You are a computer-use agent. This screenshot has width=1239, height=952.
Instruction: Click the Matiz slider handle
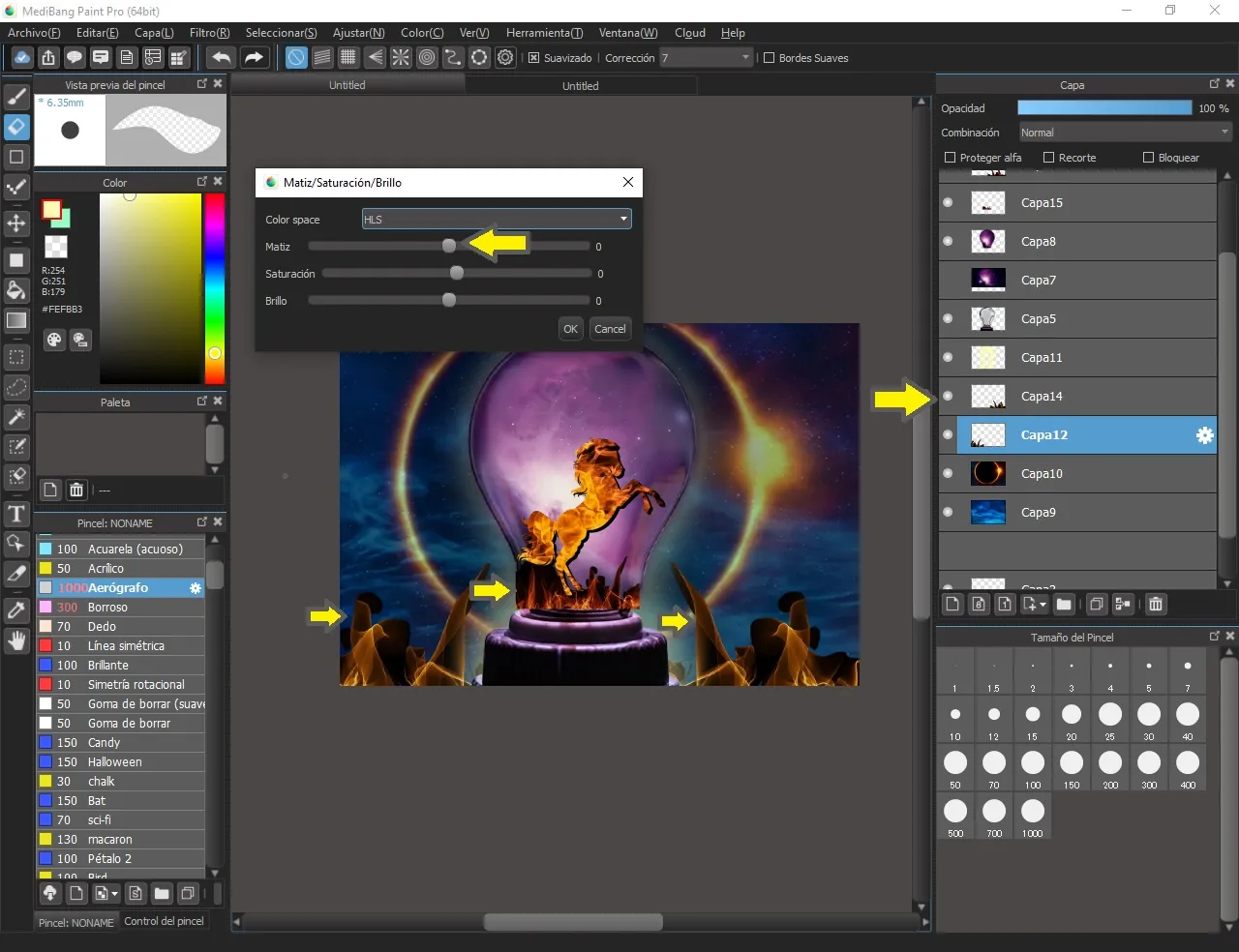coord(449,246)
